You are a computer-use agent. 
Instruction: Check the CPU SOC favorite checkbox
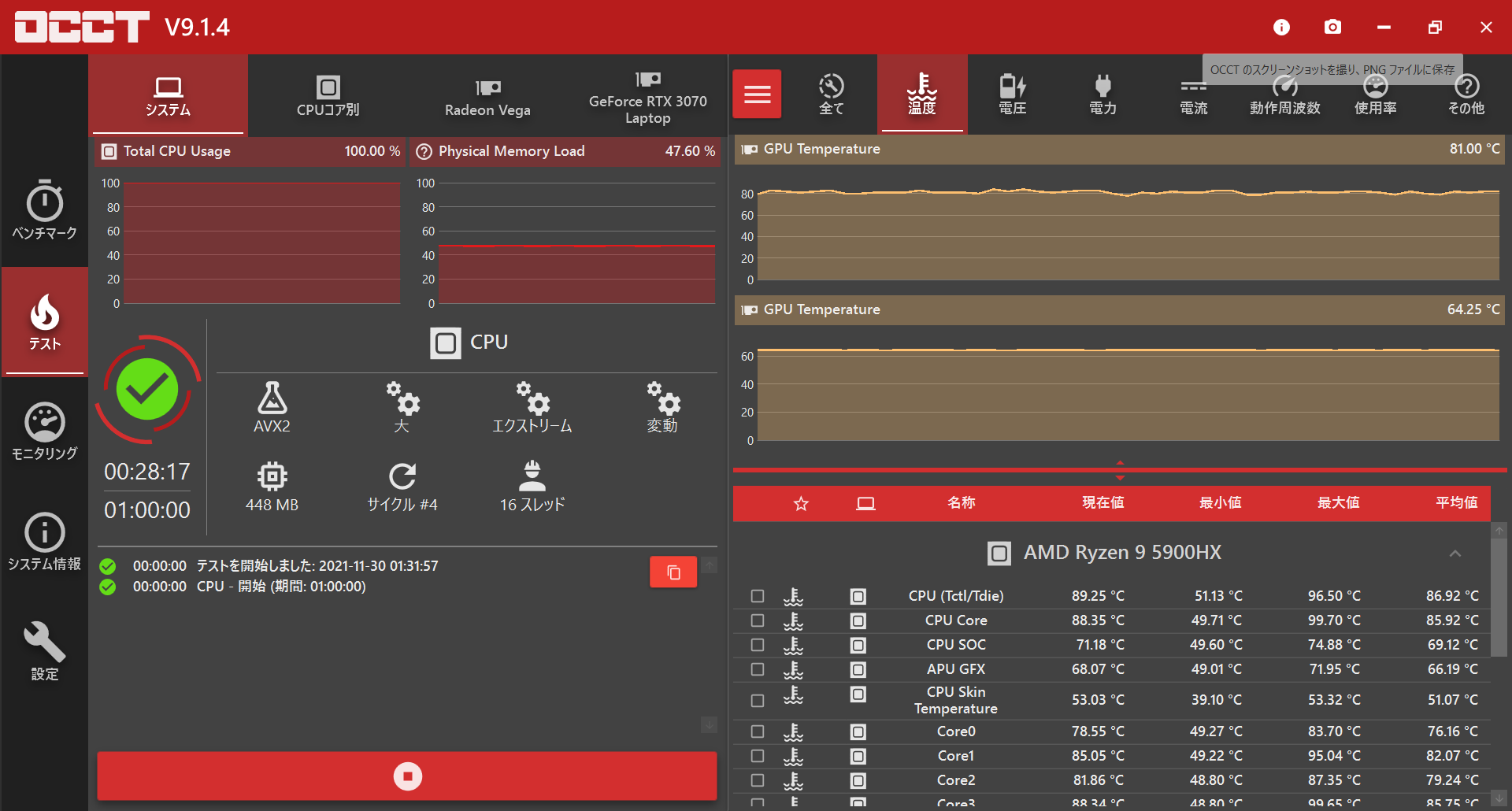pyautogui.click(x=758, y=645)
